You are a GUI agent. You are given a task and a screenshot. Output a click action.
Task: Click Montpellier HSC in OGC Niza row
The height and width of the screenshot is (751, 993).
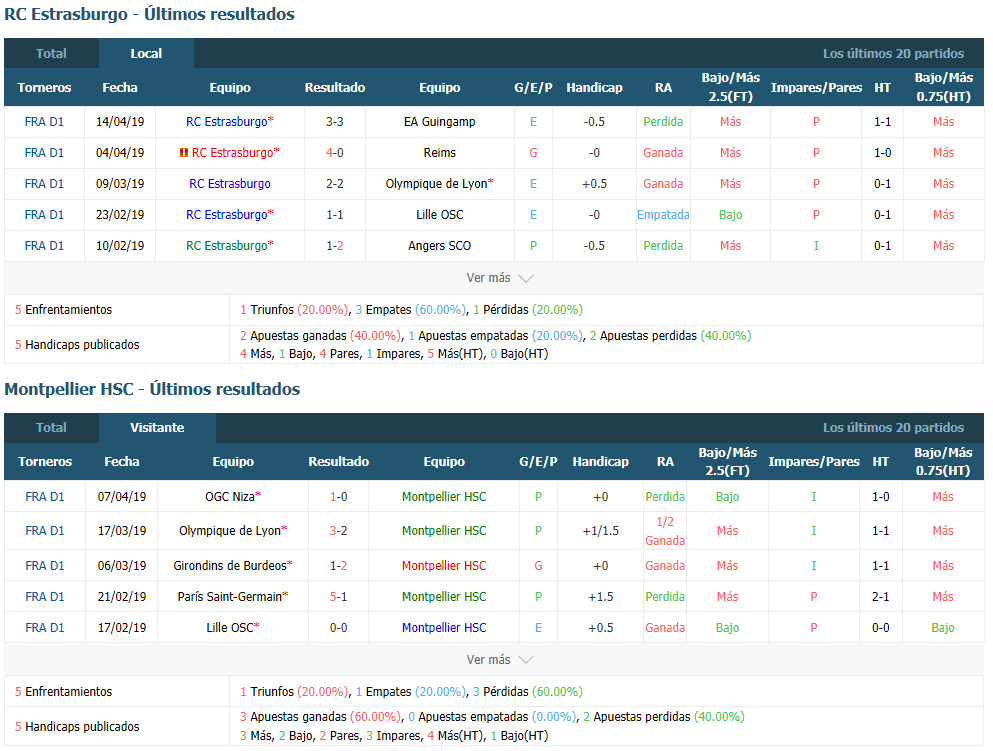(444, 497)
